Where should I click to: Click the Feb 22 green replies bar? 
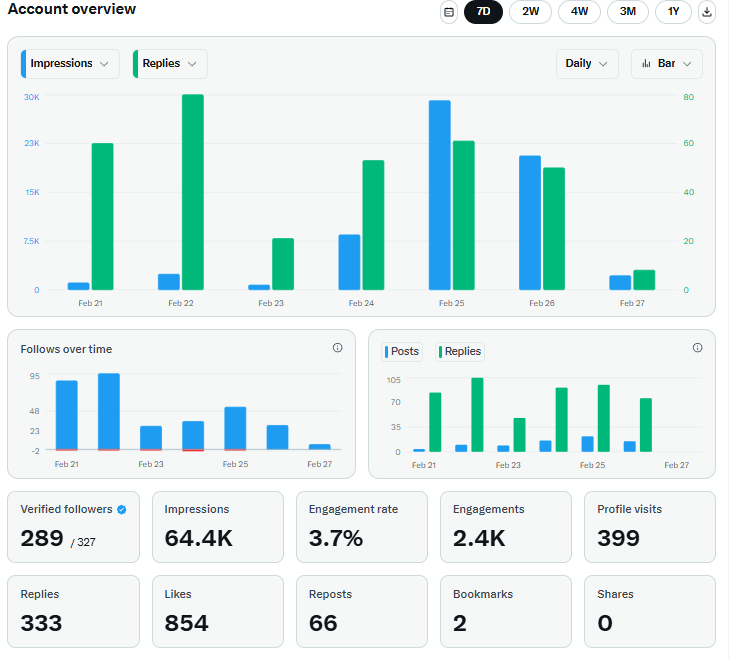click(193, 192)
